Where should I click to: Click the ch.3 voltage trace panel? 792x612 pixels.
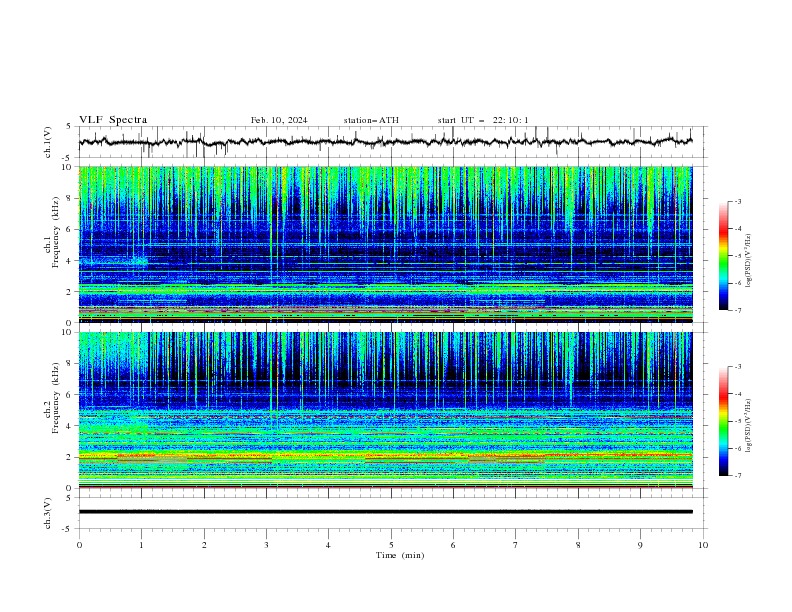click(392, 513)
